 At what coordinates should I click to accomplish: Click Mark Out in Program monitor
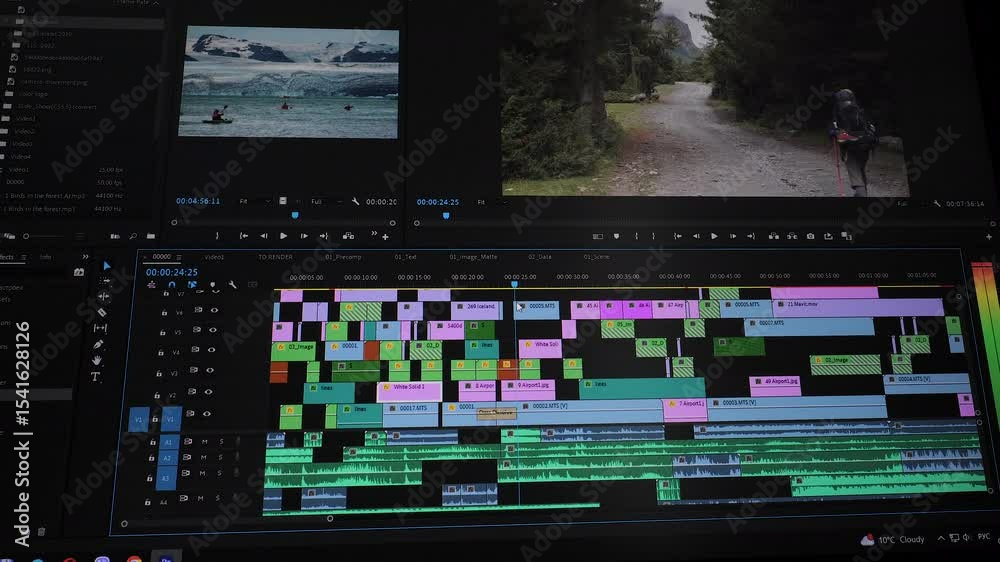click(x=654, y=236)
